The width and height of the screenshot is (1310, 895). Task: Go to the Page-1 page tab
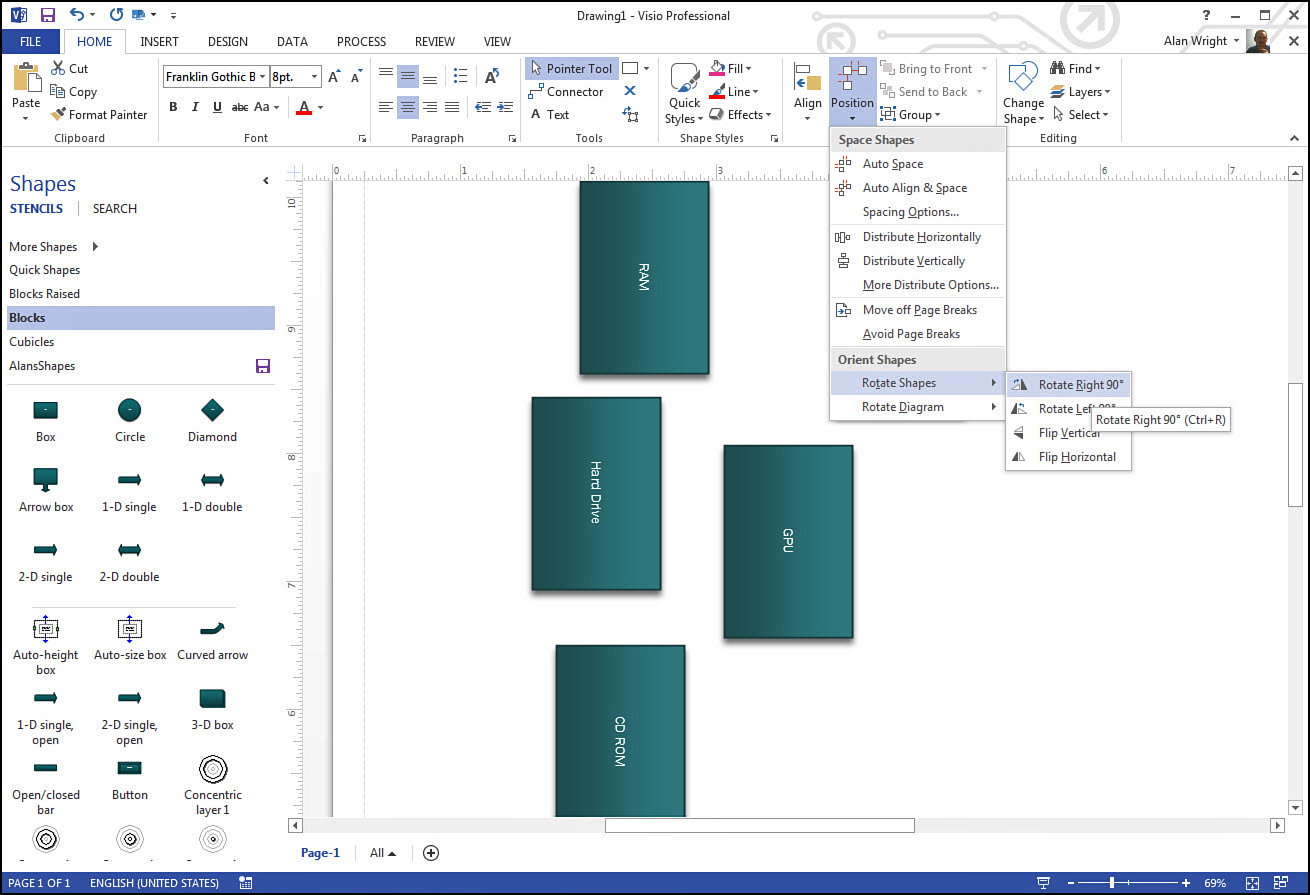(320, 853)
